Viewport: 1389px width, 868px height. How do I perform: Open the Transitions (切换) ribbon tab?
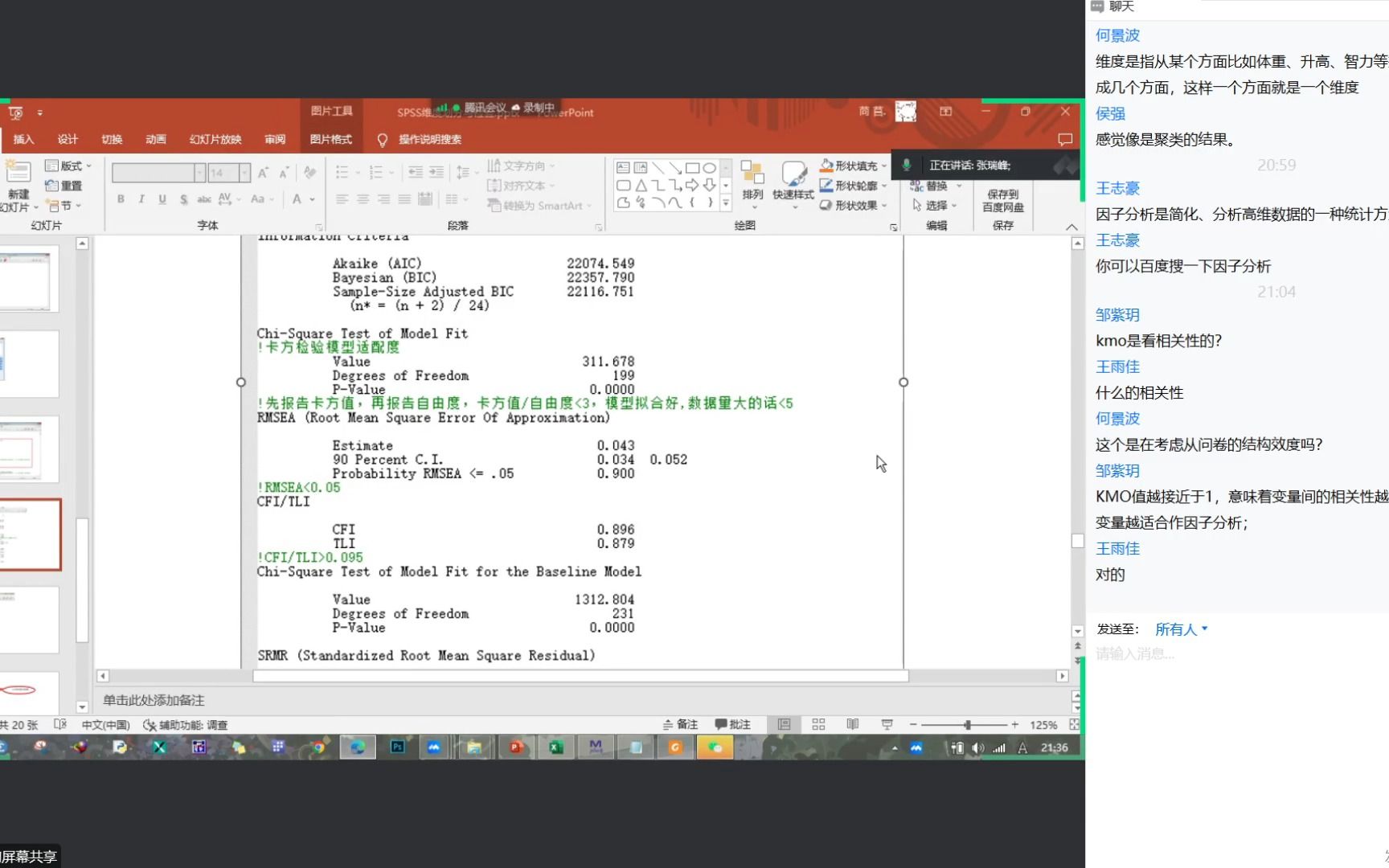click(x=112, y=139)
